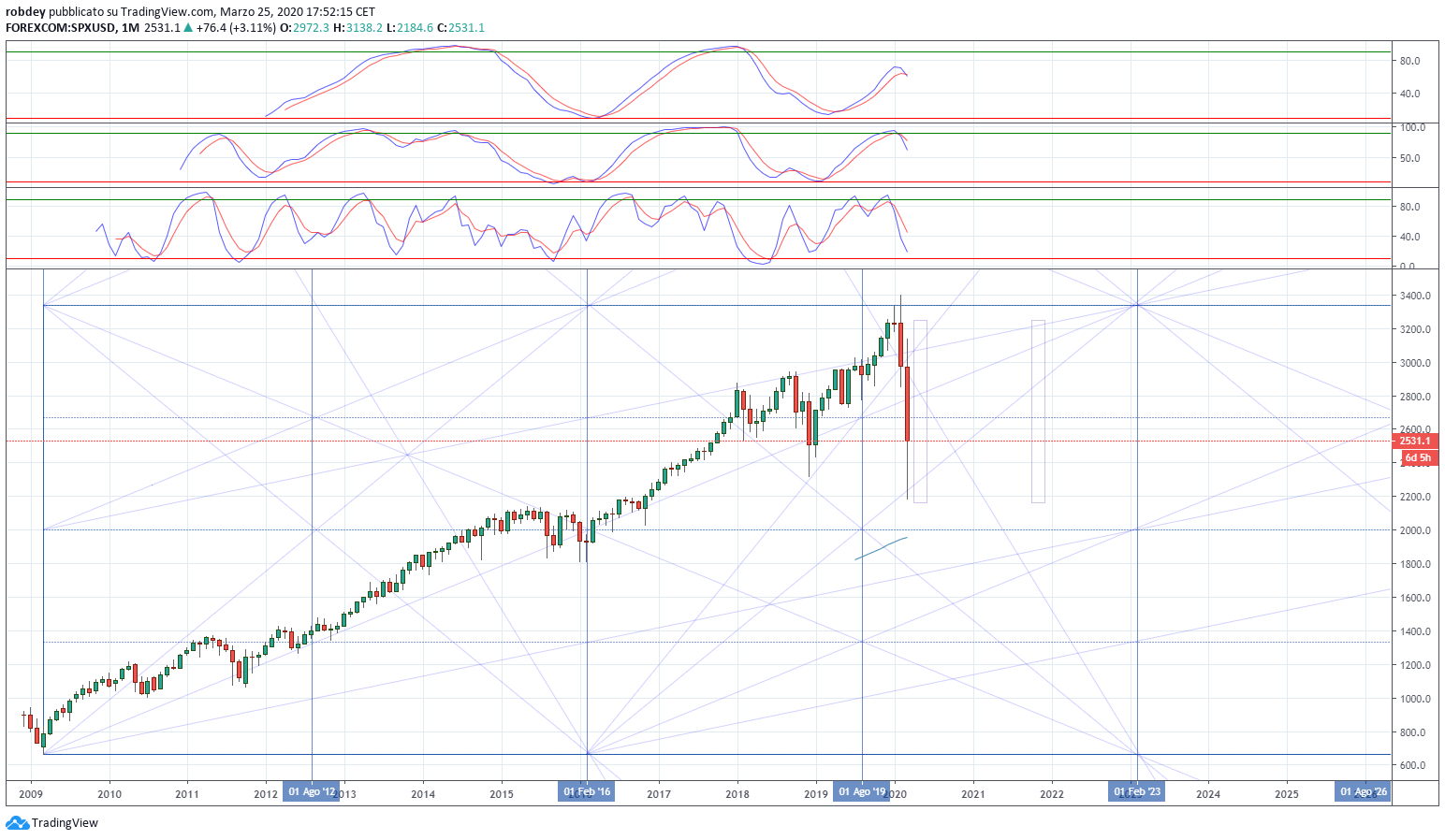Click the +76.4 (+3.11%) change value
This screenshot has height=840, width=1445.
point(236,28)
